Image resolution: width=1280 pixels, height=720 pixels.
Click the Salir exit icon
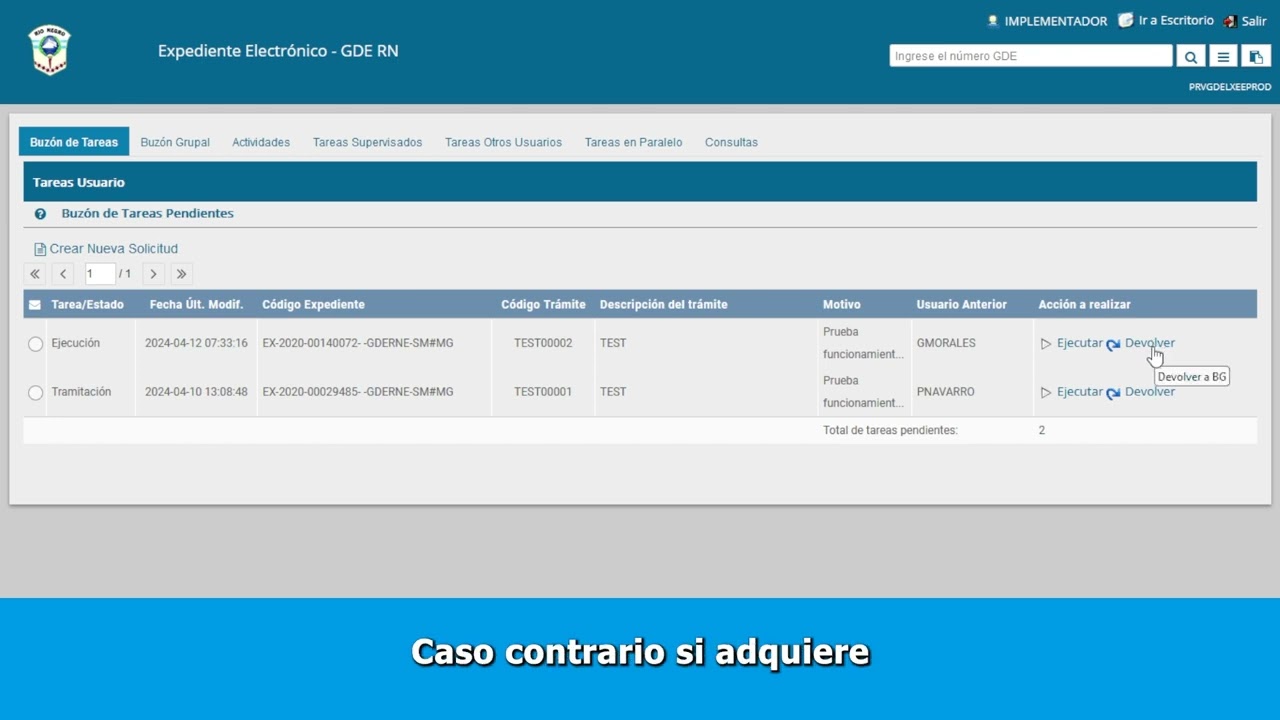coord(1230,21)
